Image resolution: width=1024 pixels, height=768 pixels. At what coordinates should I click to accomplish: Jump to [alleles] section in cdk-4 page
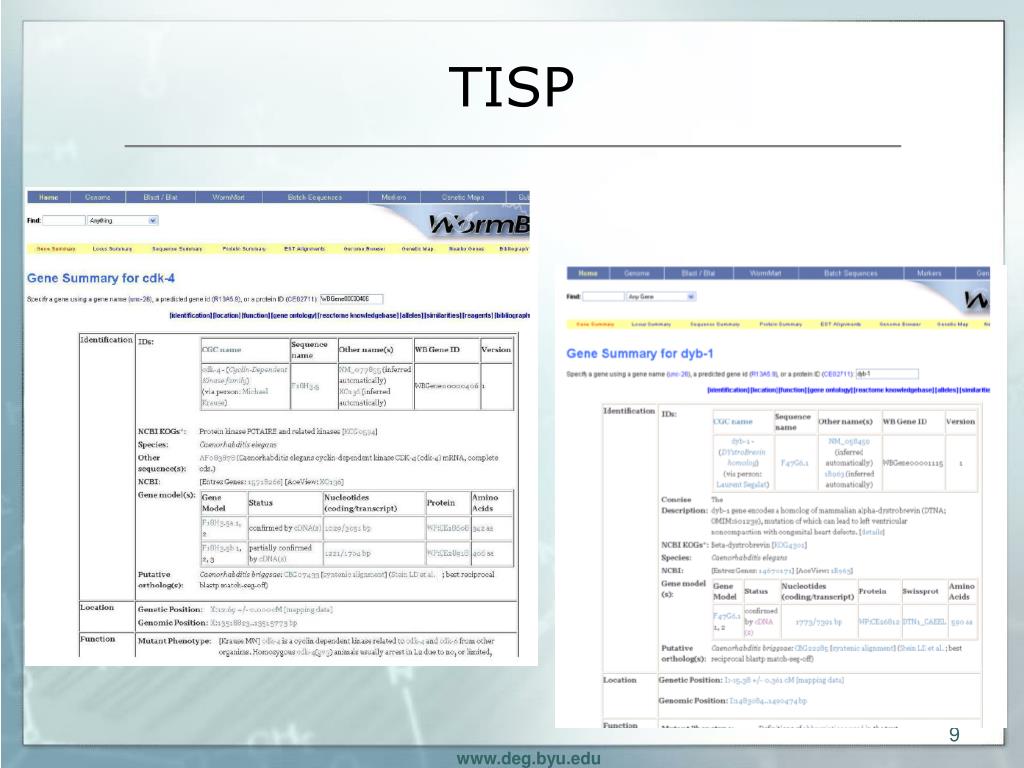click(411, 315)
